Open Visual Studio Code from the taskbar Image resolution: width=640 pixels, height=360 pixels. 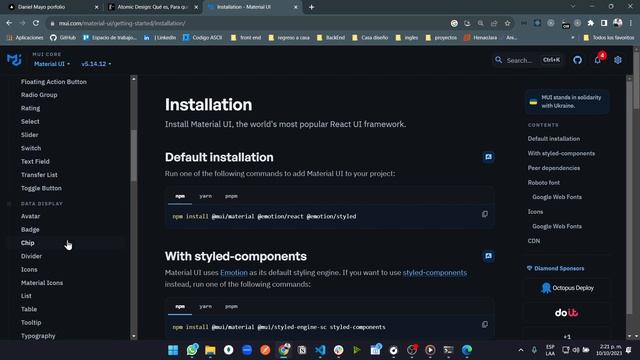coord(320,350)
